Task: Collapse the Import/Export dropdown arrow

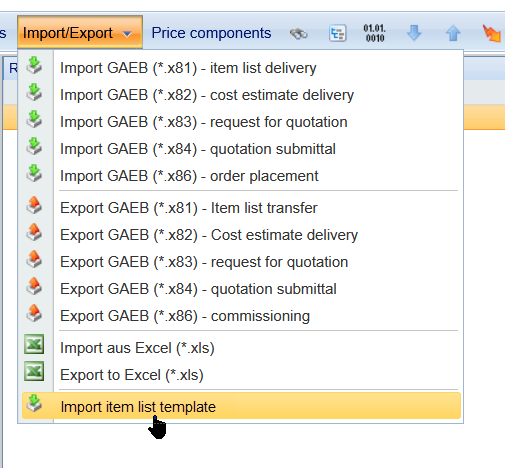Action: [127, 33]
